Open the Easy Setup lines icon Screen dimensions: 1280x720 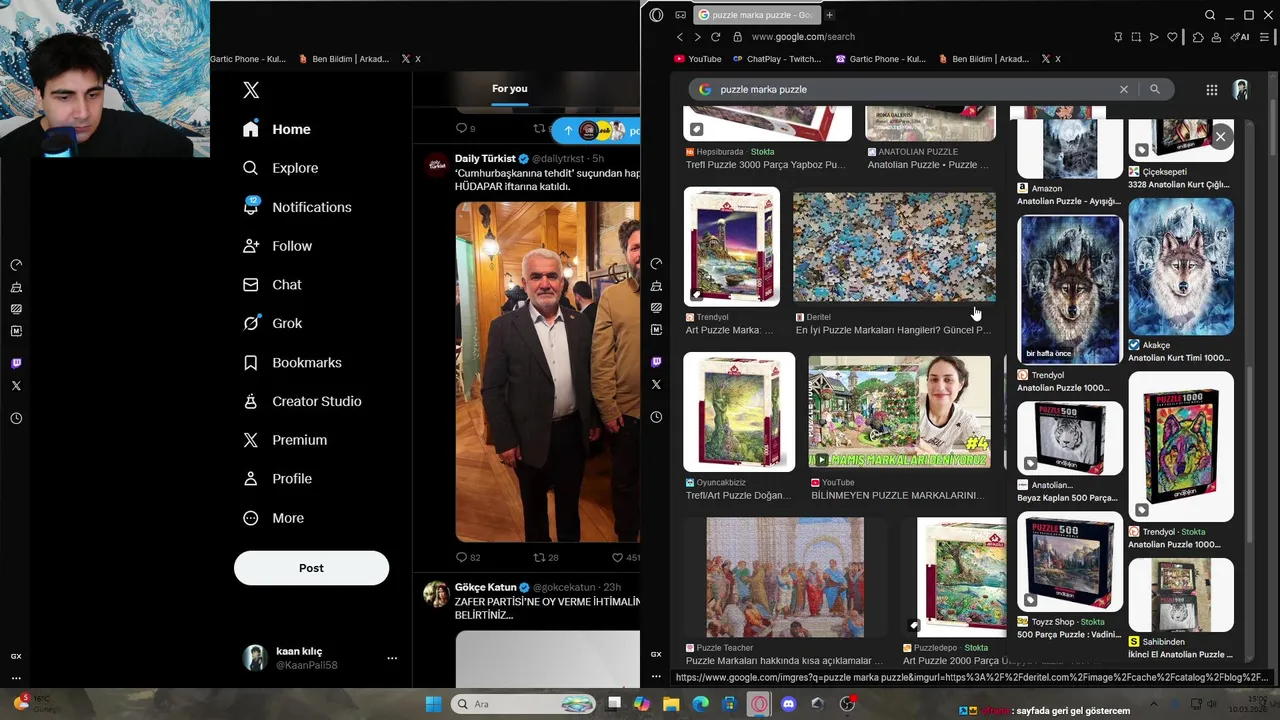[1266, 37]
